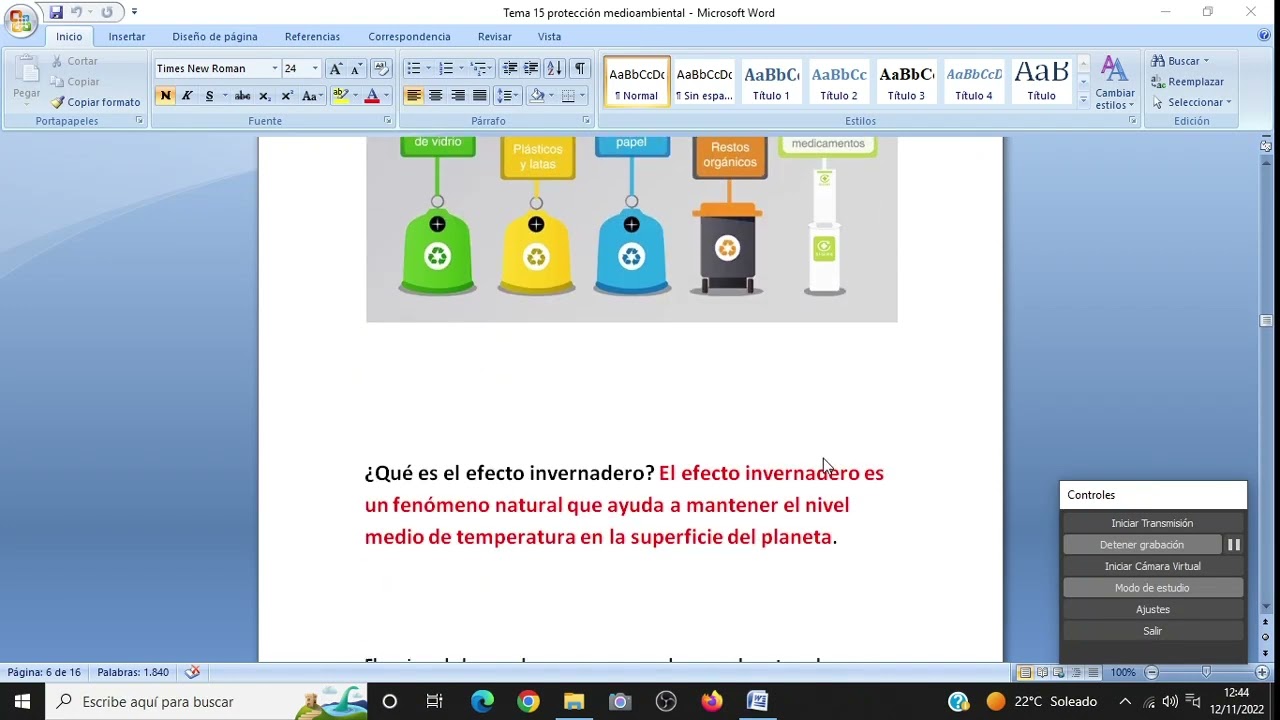Open Google Chrome from taskbar
The width and height of the screenshot is (1280, 720).
(x=528, y=702)
